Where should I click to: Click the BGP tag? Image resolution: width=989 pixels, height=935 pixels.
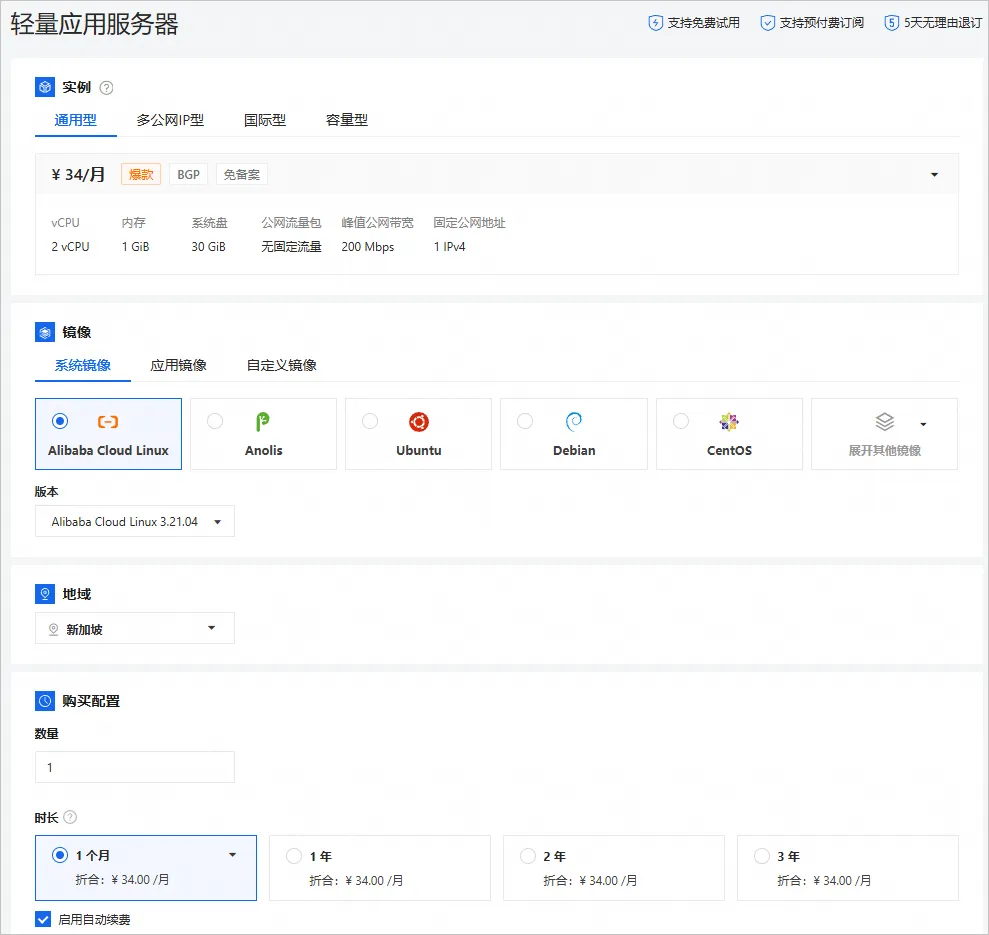tap(189, 174)
